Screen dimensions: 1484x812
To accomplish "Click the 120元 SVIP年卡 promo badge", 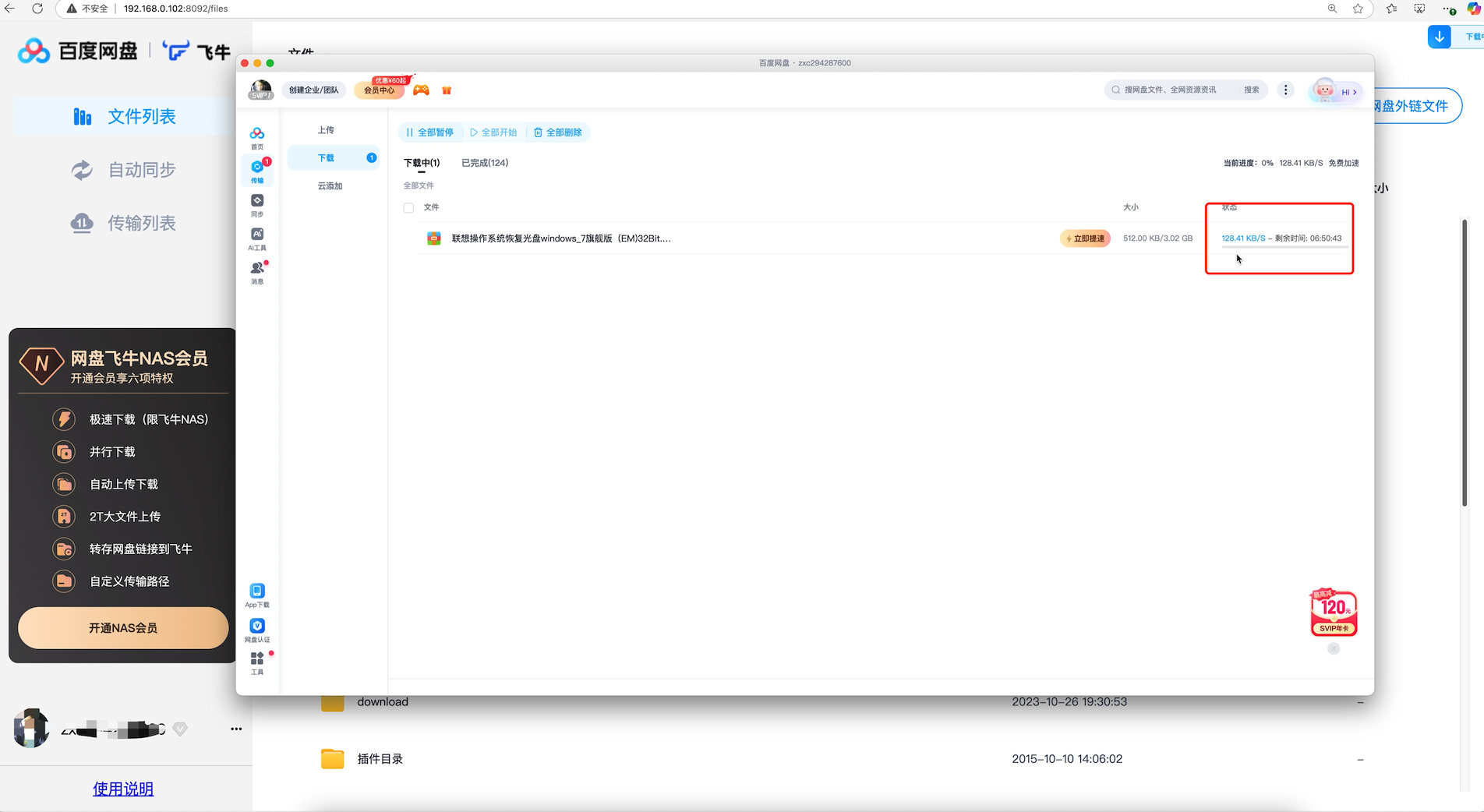I will (1334, 613).
